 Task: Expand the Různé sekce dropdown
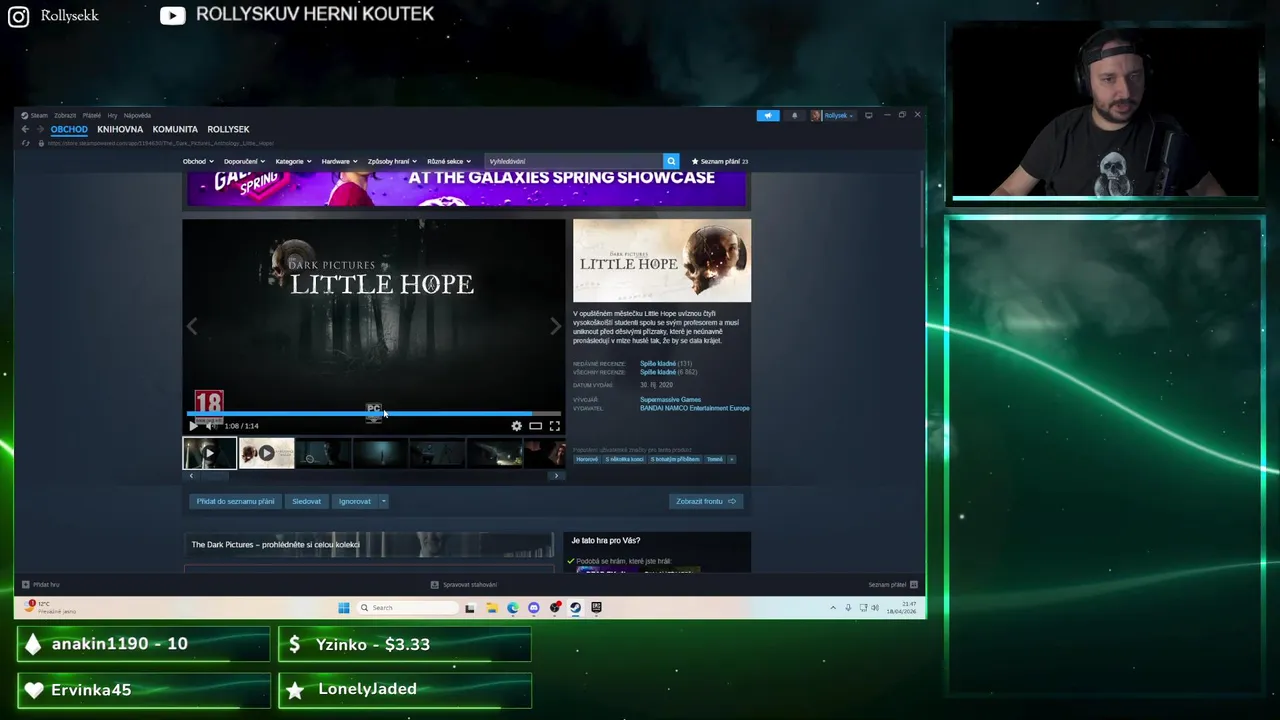tap(448, 161)
